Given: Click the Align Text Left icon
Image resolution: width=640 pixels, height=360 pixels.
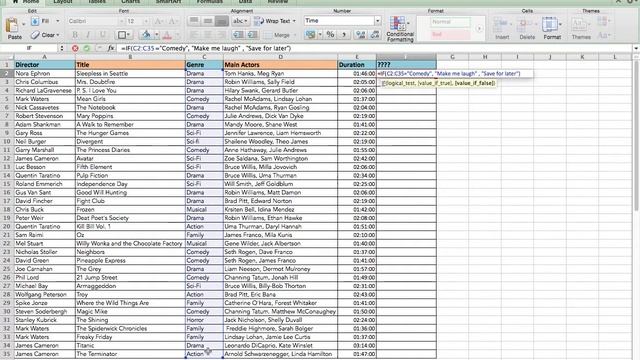Looking at the screenshot, I should point(194,35).
